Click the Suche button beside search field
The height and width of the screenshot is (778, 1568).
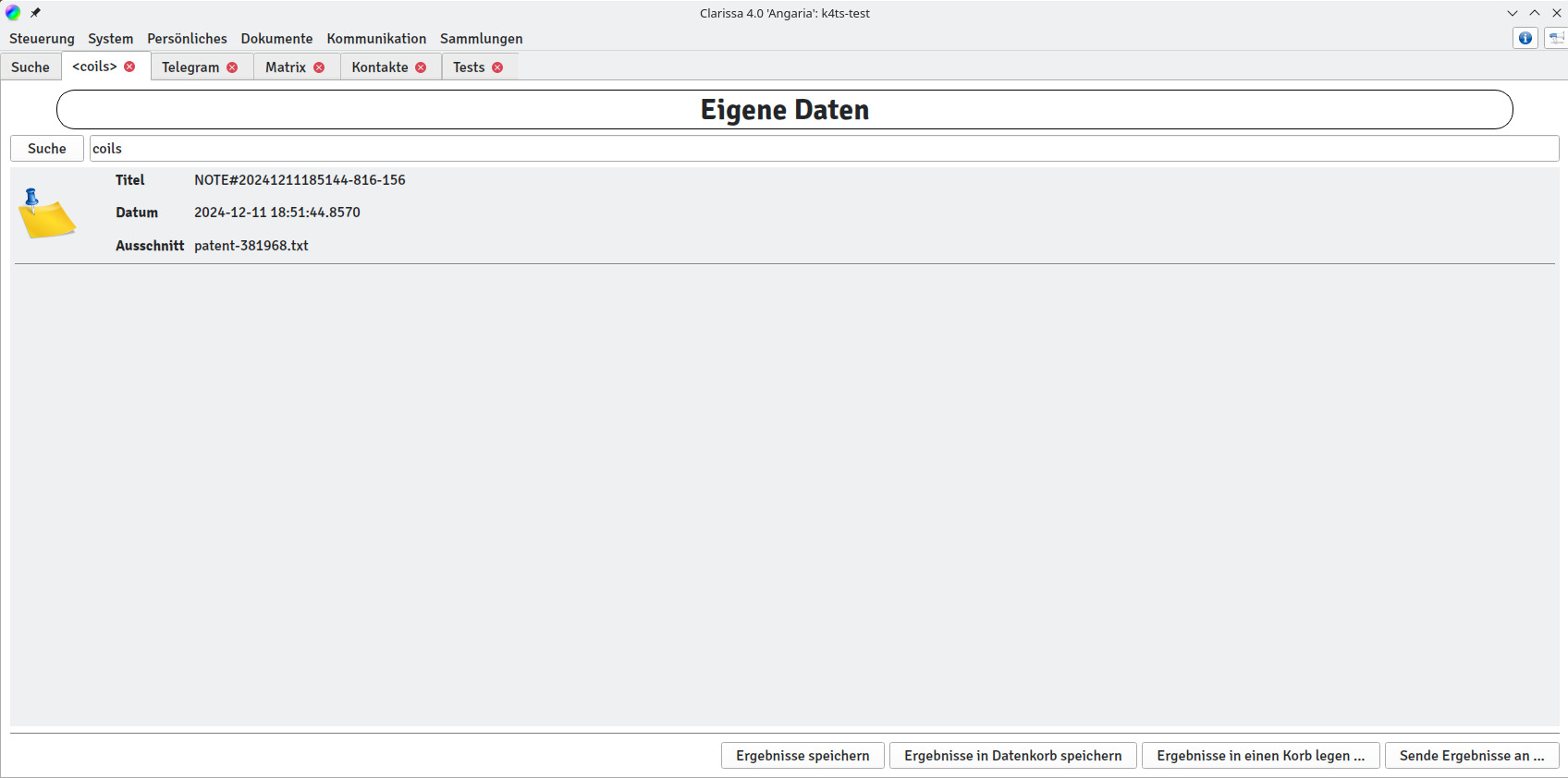(47, 149)
